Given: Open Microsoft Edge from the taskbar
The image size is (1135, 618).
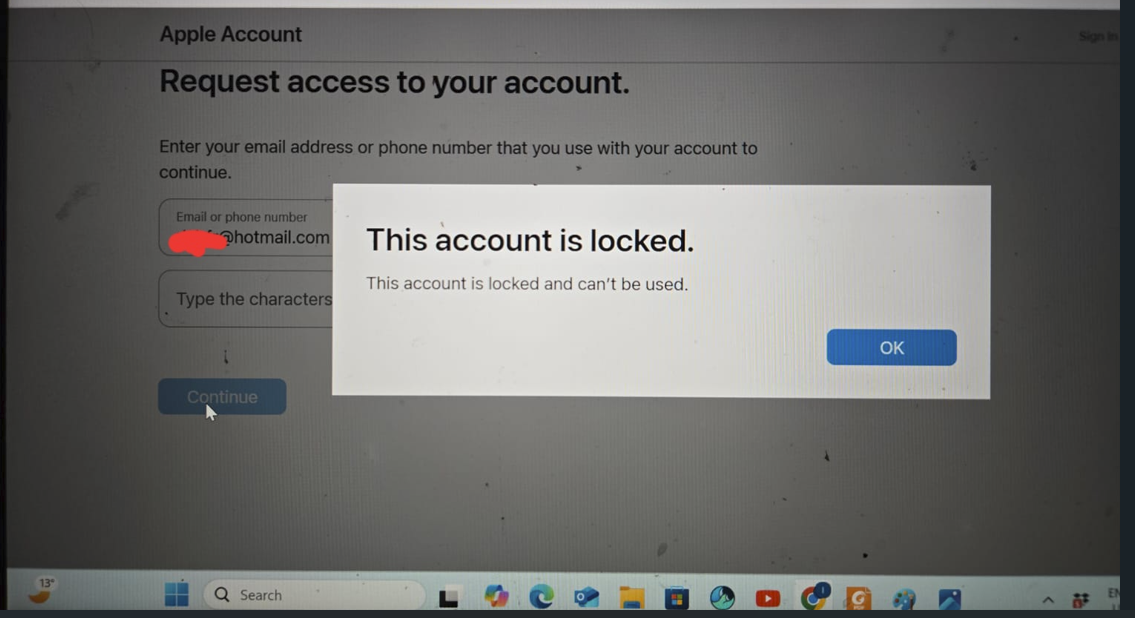Looking at the screenshot, I should coord(541,597).
